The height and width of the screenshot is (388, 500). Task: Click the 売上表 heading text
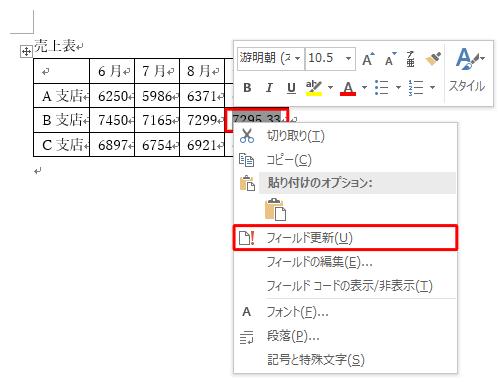55,46
